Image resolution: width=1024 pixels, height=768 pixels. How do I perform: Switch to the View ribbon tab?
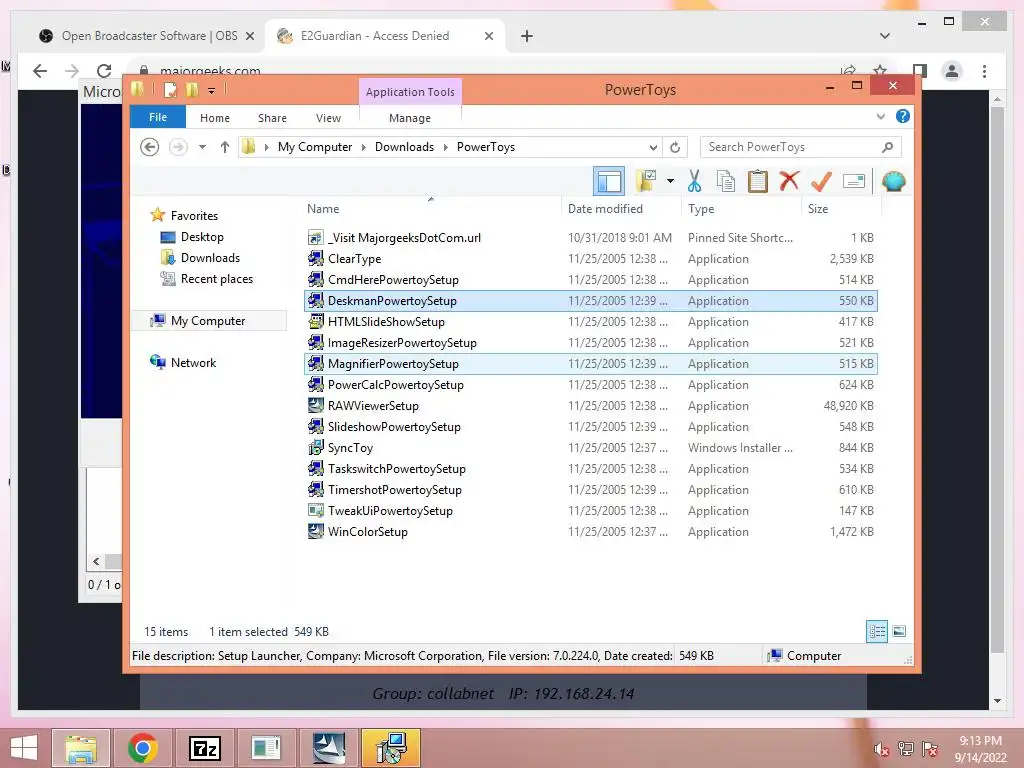pyautogui.click(x=328, y=118)
